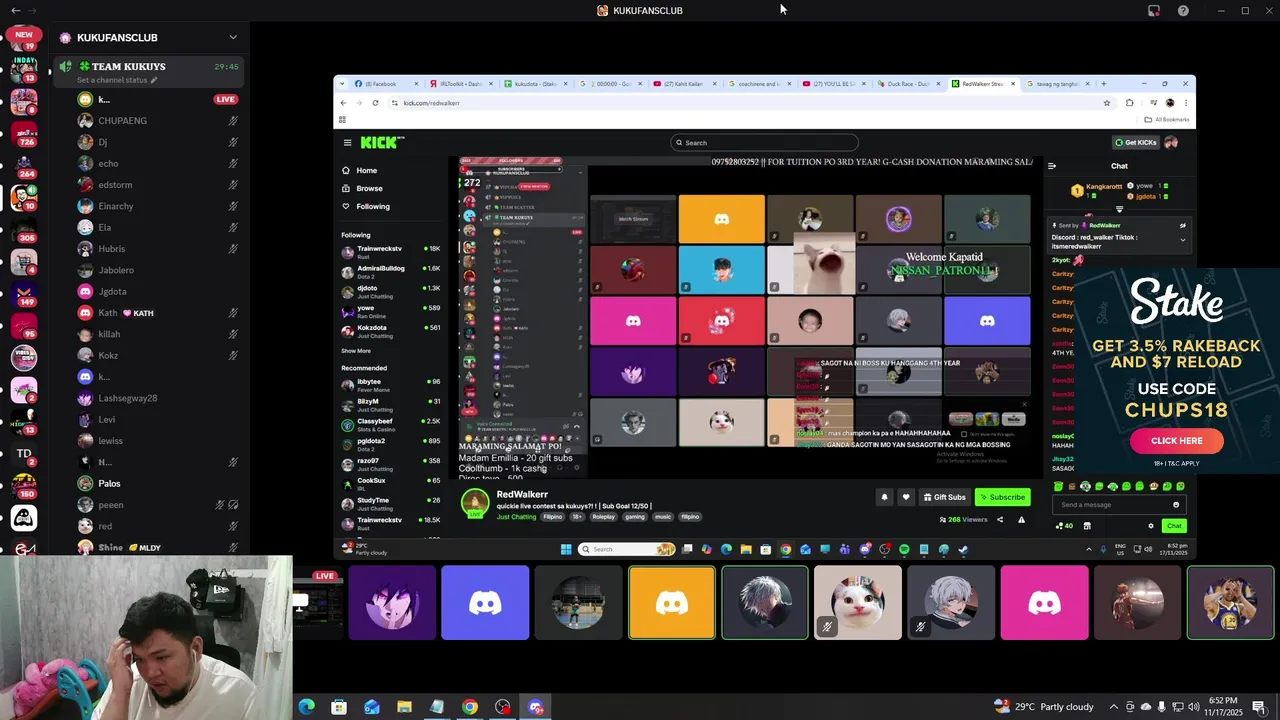Screen dimensions: 1280x720
Task: Click the LIVE badge next to user k...
Action: coord(226,99)
